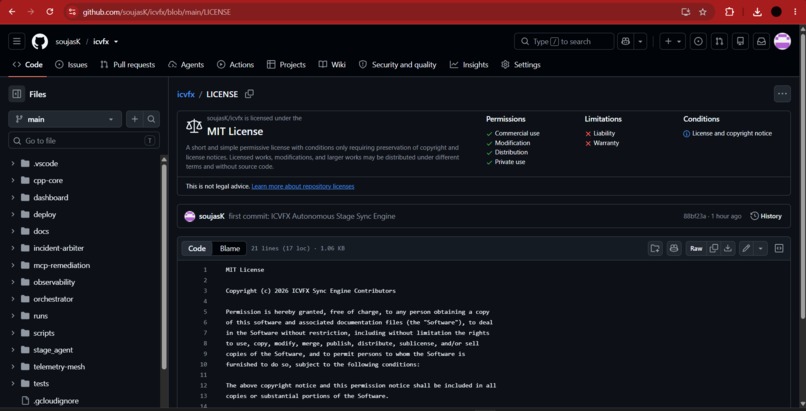Open the symbols panel
The image size is (806, 411).
pyautogui.click(x=779, y=249)
